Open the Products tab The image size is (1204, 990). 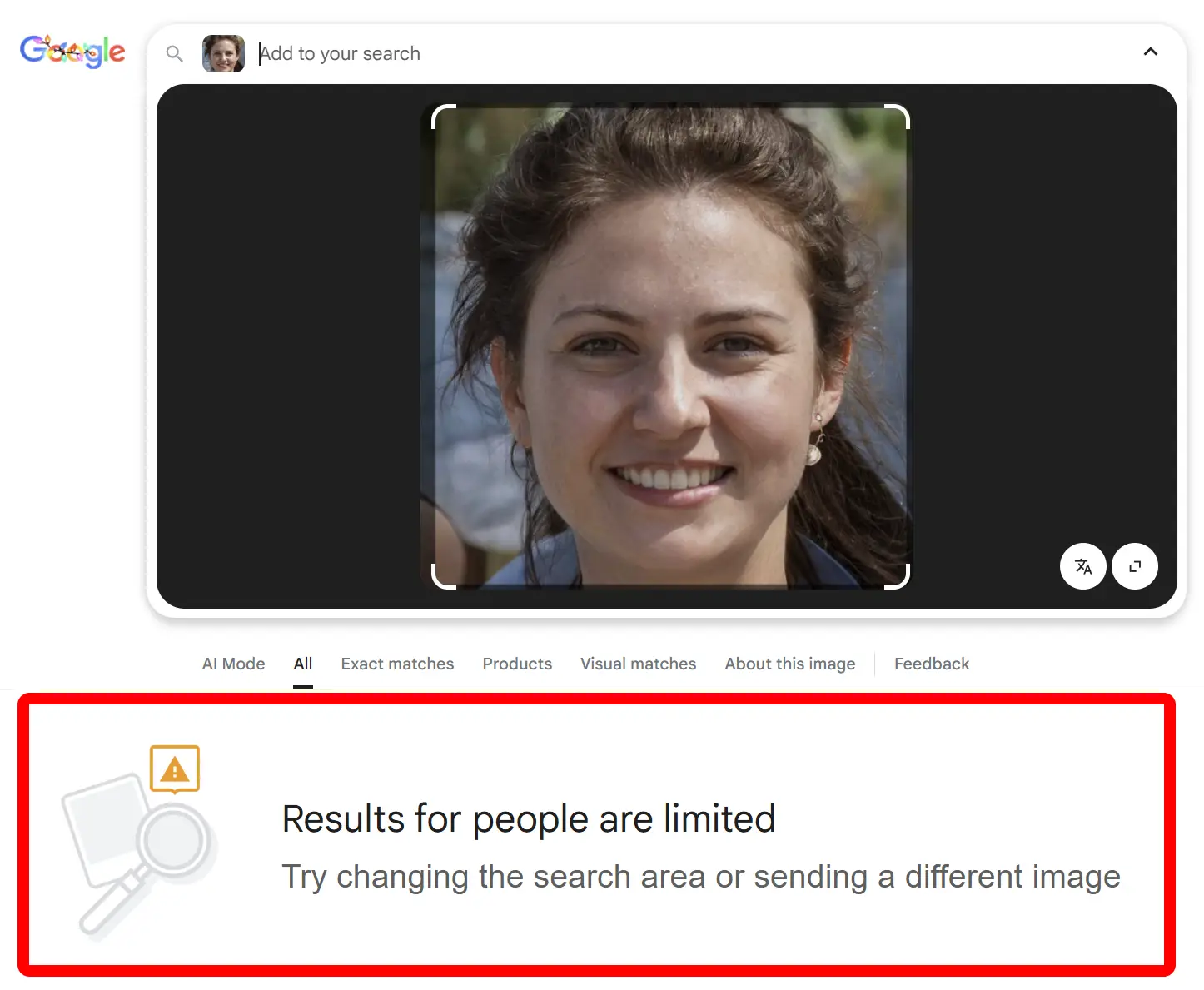[517, 664]
